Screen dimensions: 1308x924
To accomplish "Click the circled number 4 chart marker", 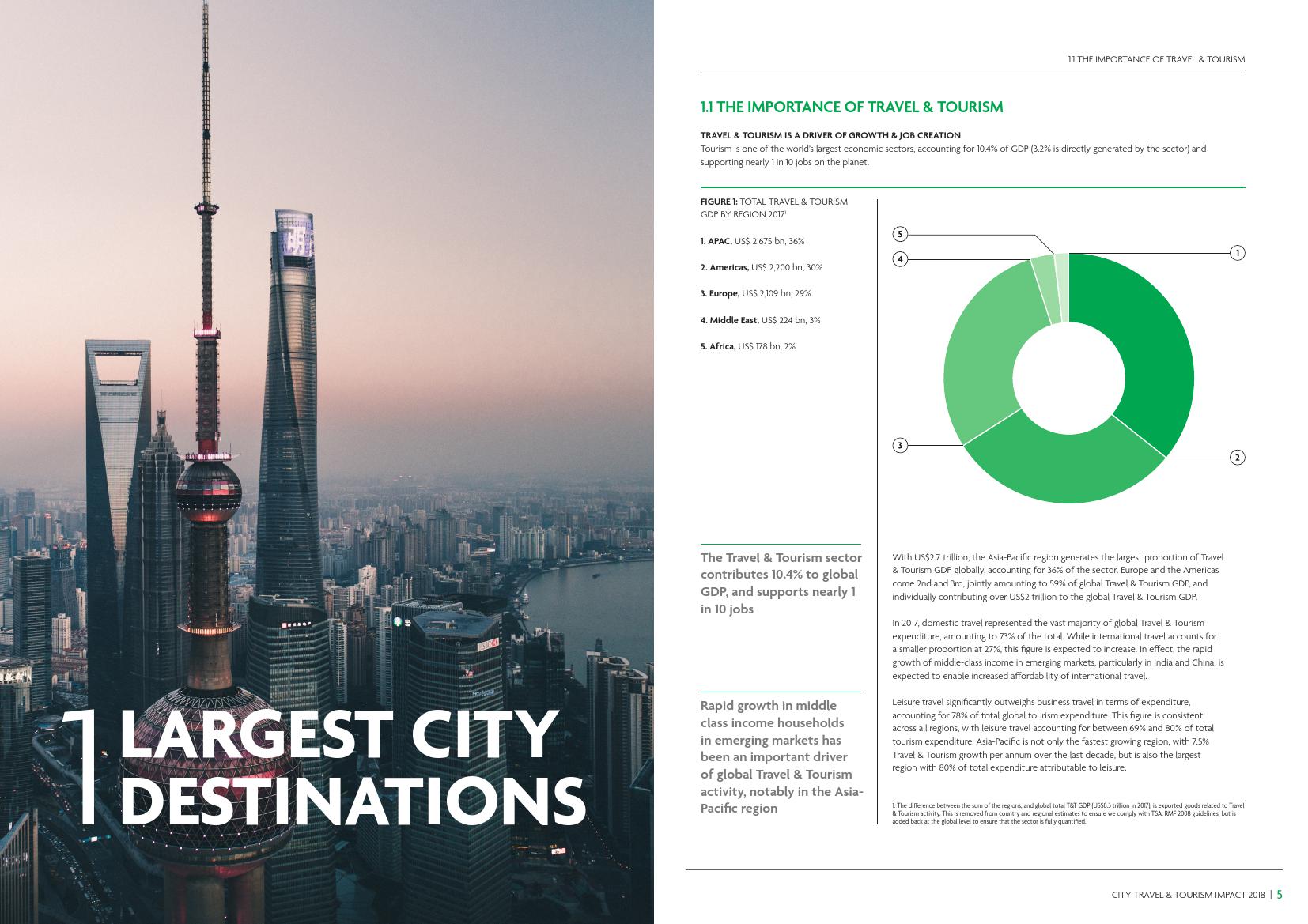I will 900,259.
